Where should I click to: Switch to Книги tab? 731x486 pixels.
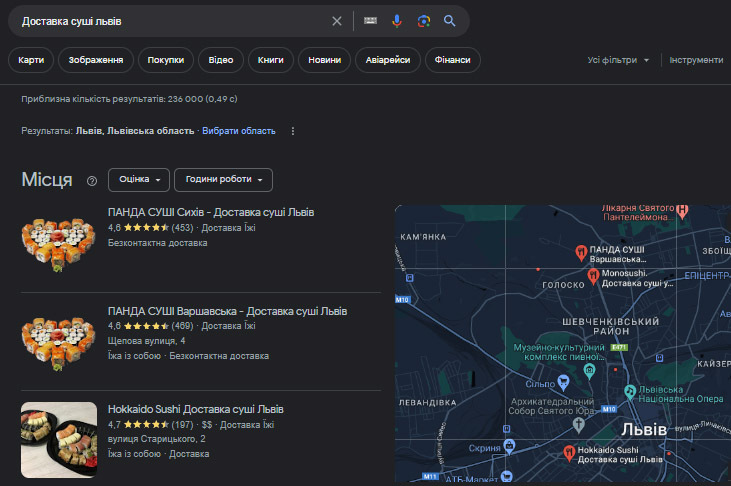point(271,60)
